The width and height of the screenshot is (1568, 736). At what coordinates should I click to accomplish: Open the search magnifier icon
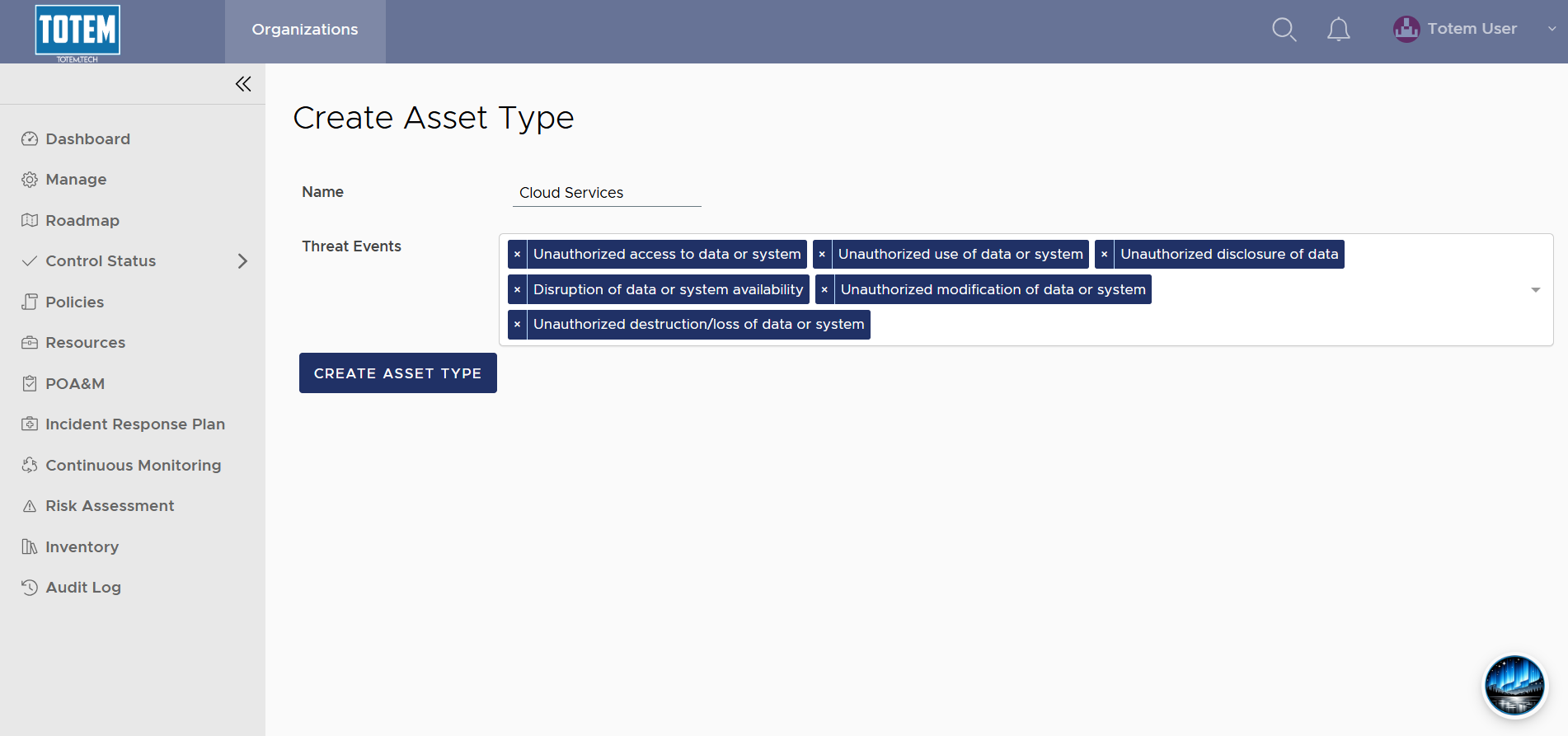(1284, 30)
